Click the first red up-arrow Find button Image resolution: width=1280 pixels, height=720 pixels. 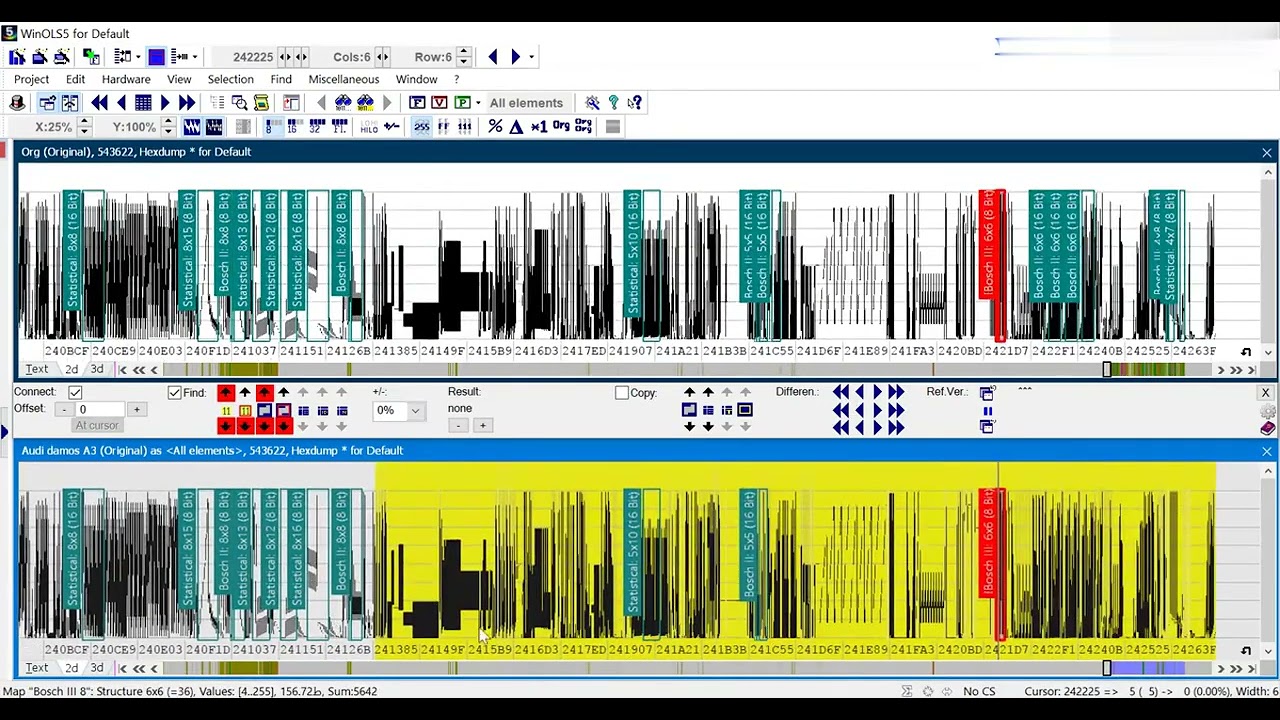point(225,393)
